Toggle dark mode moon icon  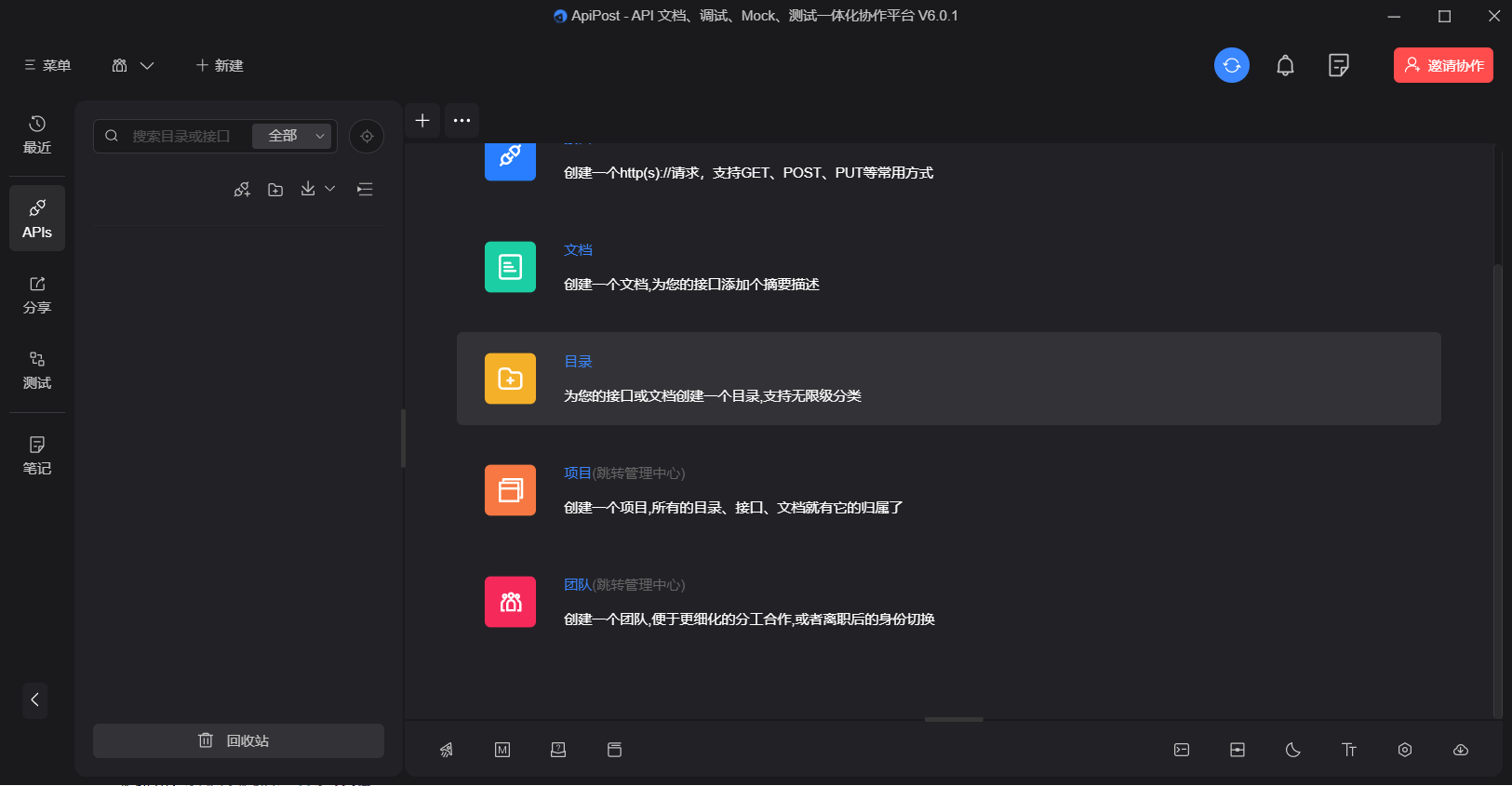[x=1293, y=750]
